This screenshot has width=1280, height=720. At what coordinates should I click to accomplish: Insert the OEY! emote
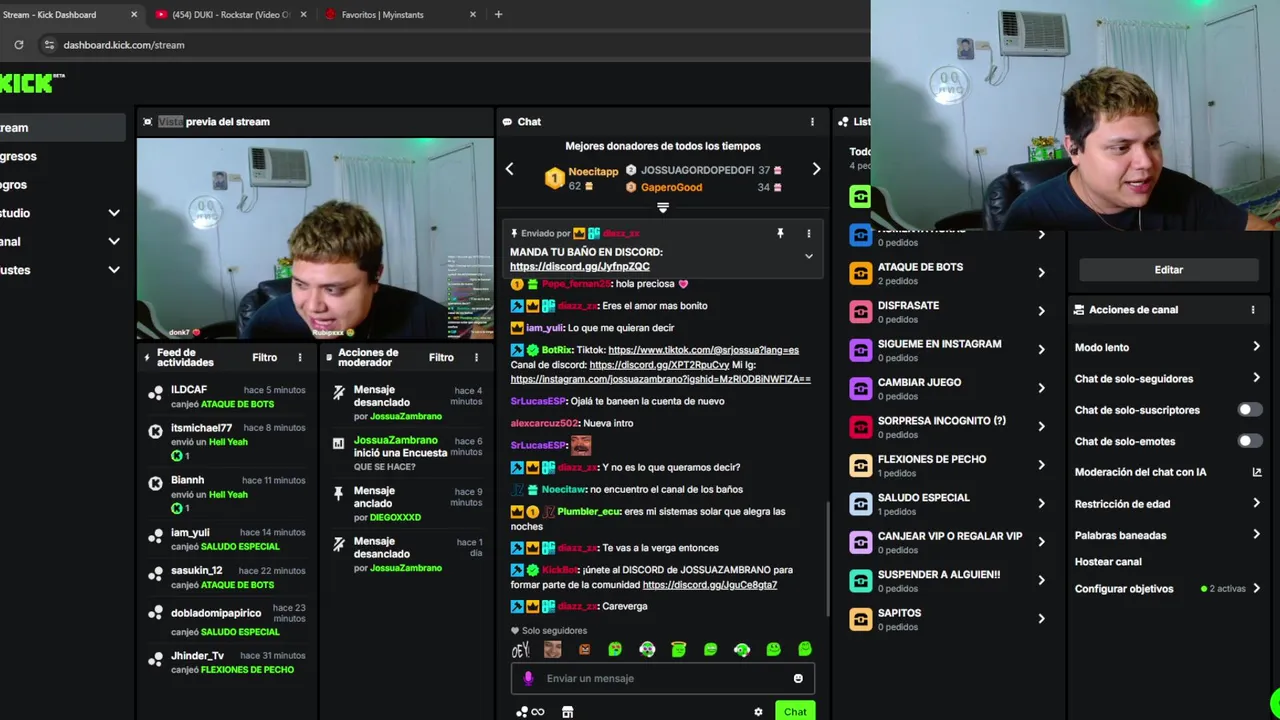coord(520,650)
